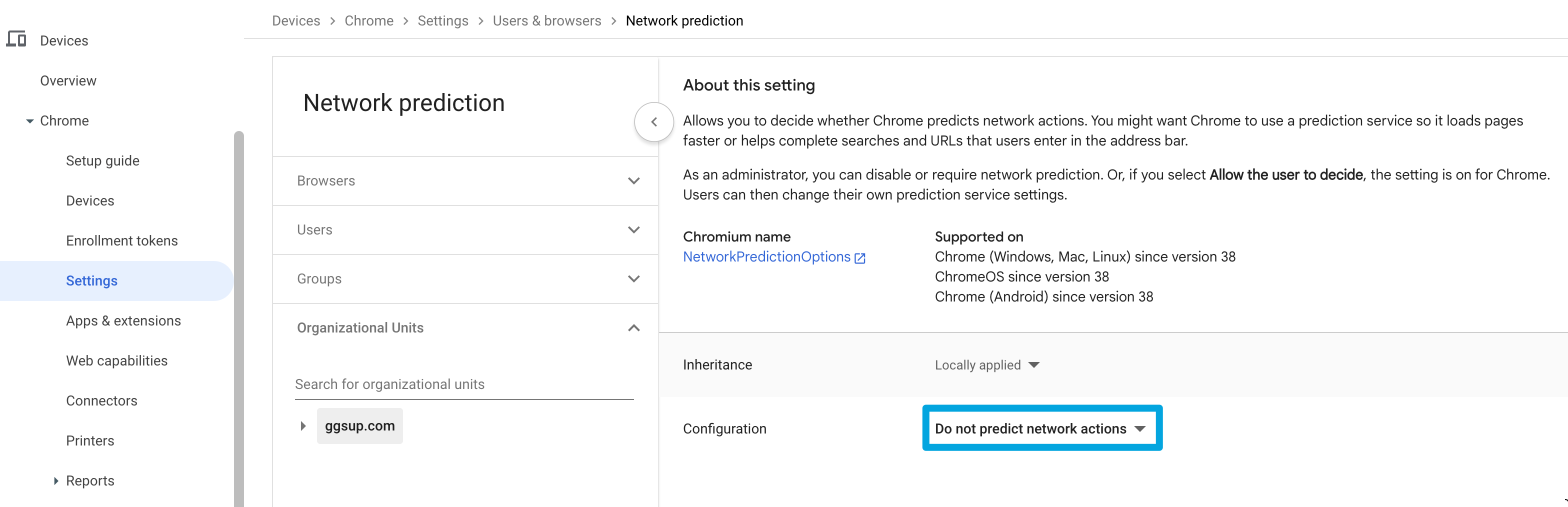The width and height of the screenshot is (1568, 507).
Task: Click the NetworkPredictionOptions link
Action: tap(766, 256)
